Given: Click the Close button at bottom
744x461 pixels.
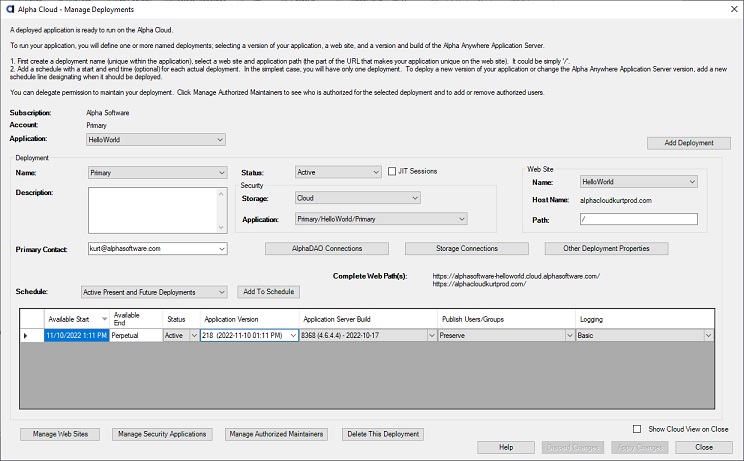Looking at the screenshot, I should pyautogui.click(x=704, y=447).
